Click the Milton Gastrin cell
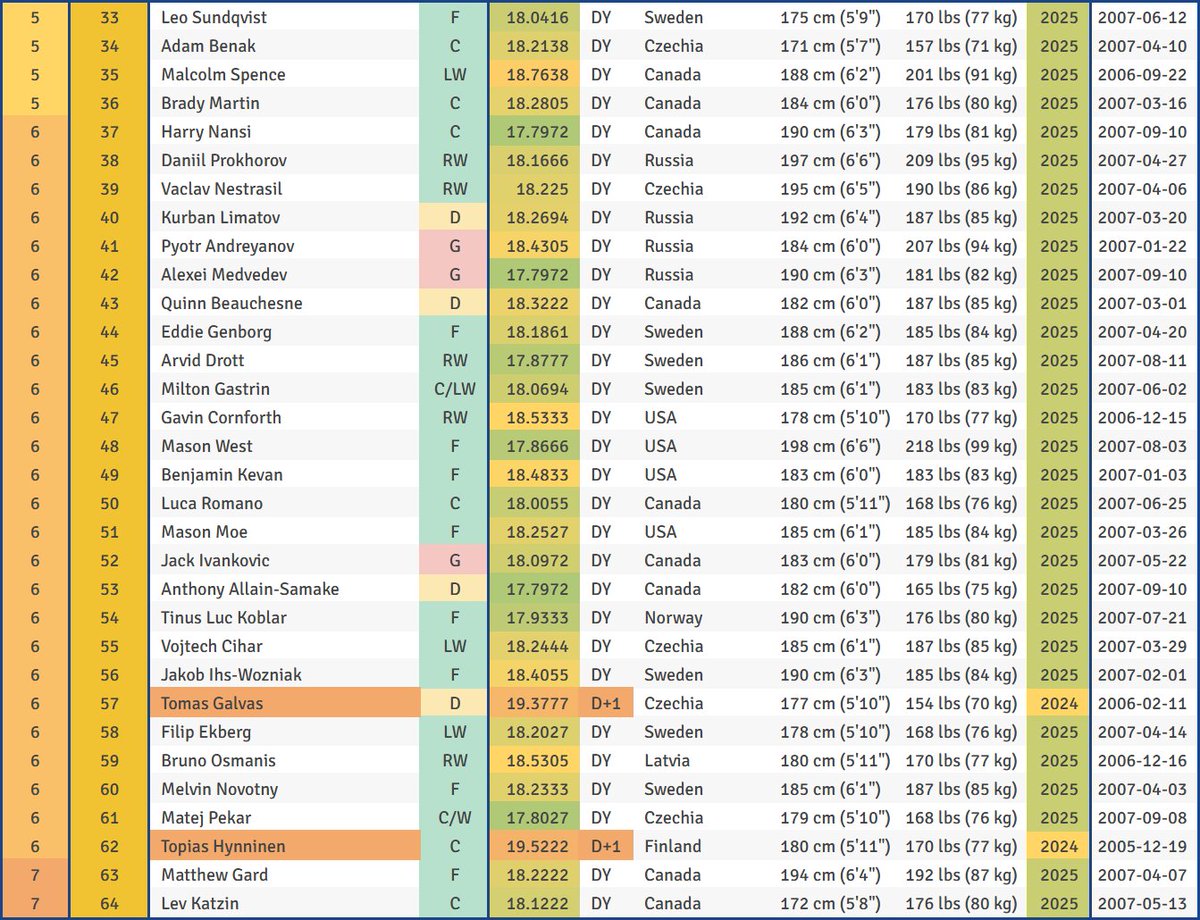This screenshot has width=1200, height=920. [284, 389]
